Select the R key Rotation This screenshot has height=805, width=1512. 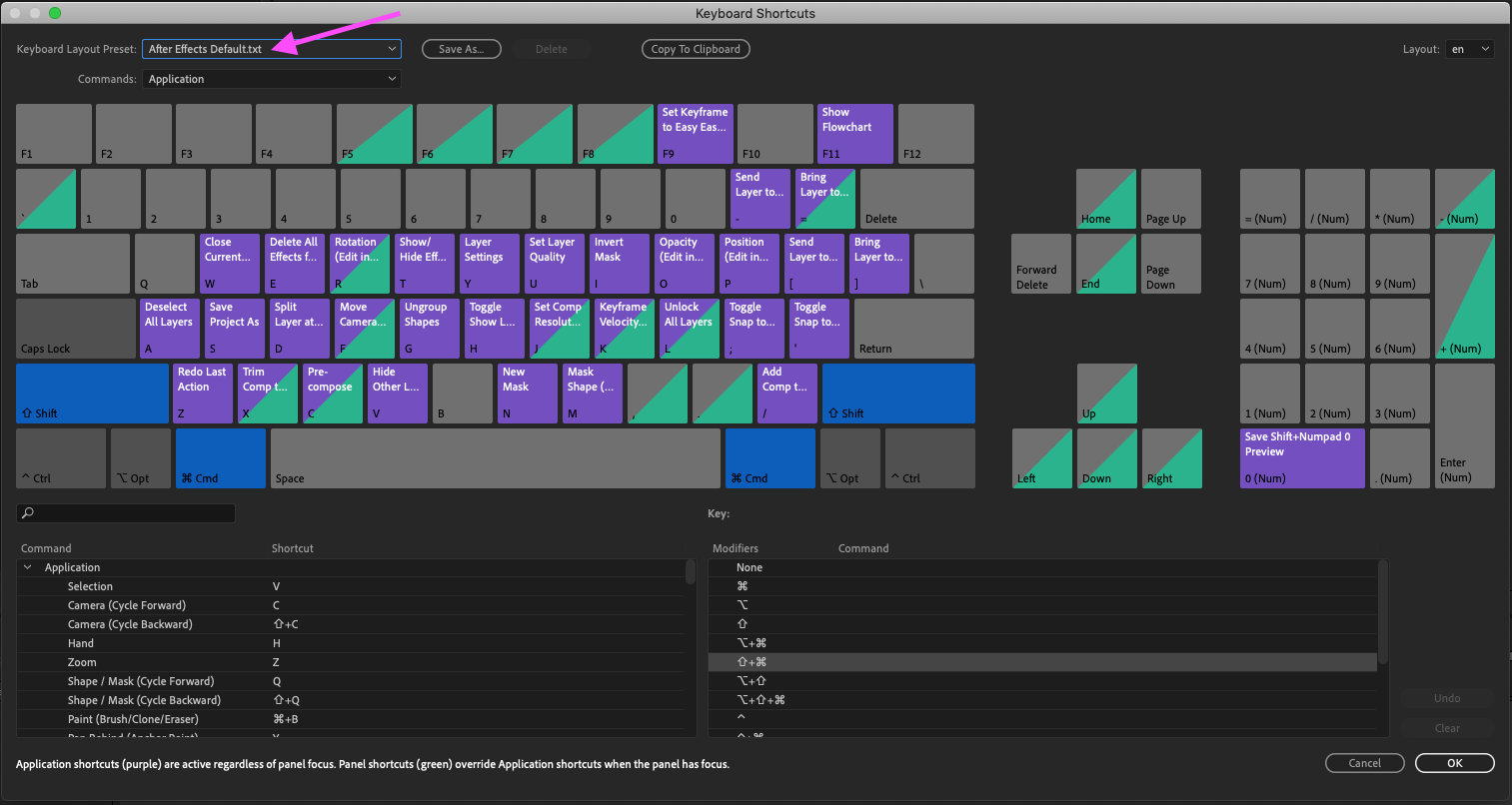click(x=360, y=264)
